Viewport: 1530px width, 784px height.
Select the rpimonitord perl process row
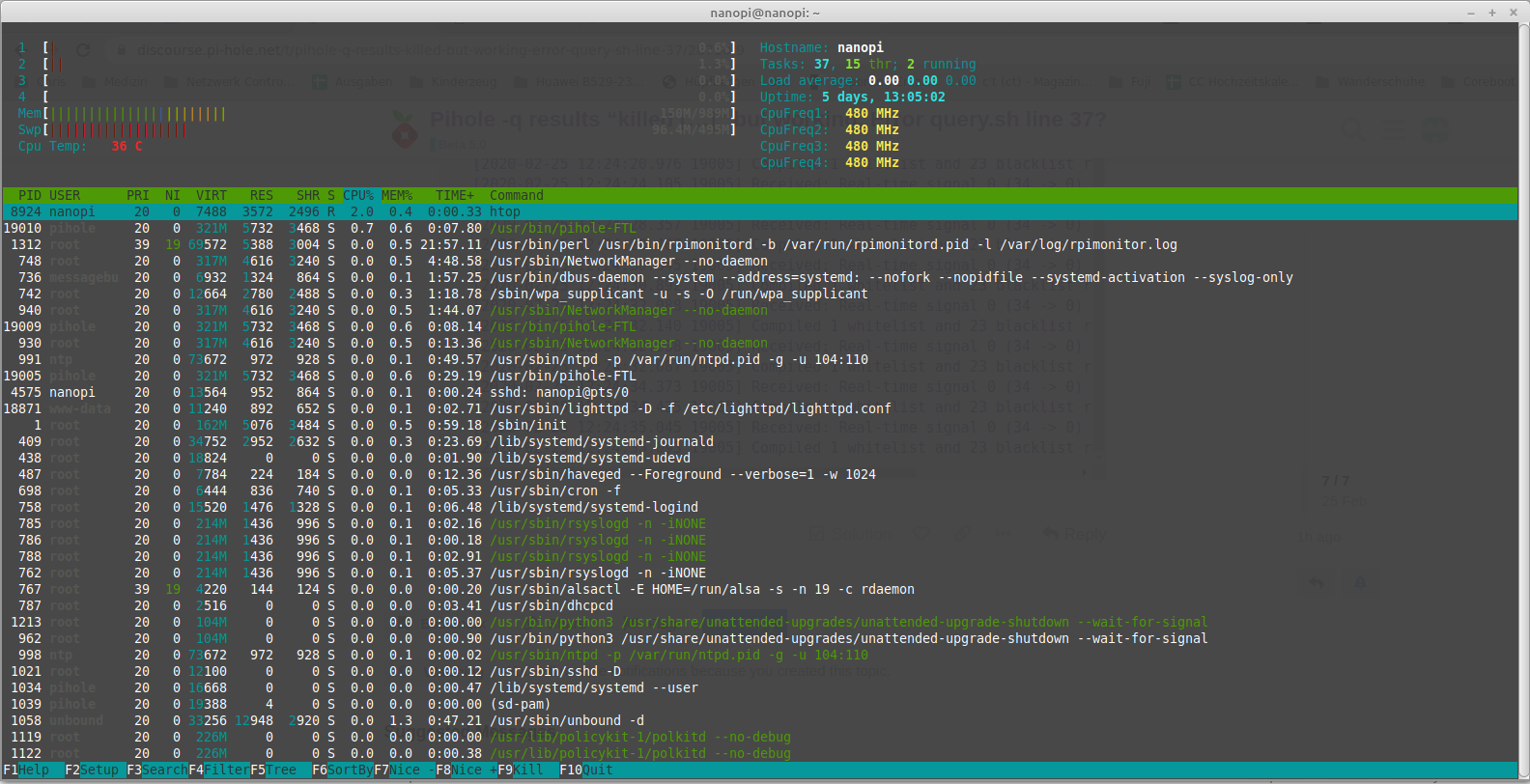click(x=760, y=244)
